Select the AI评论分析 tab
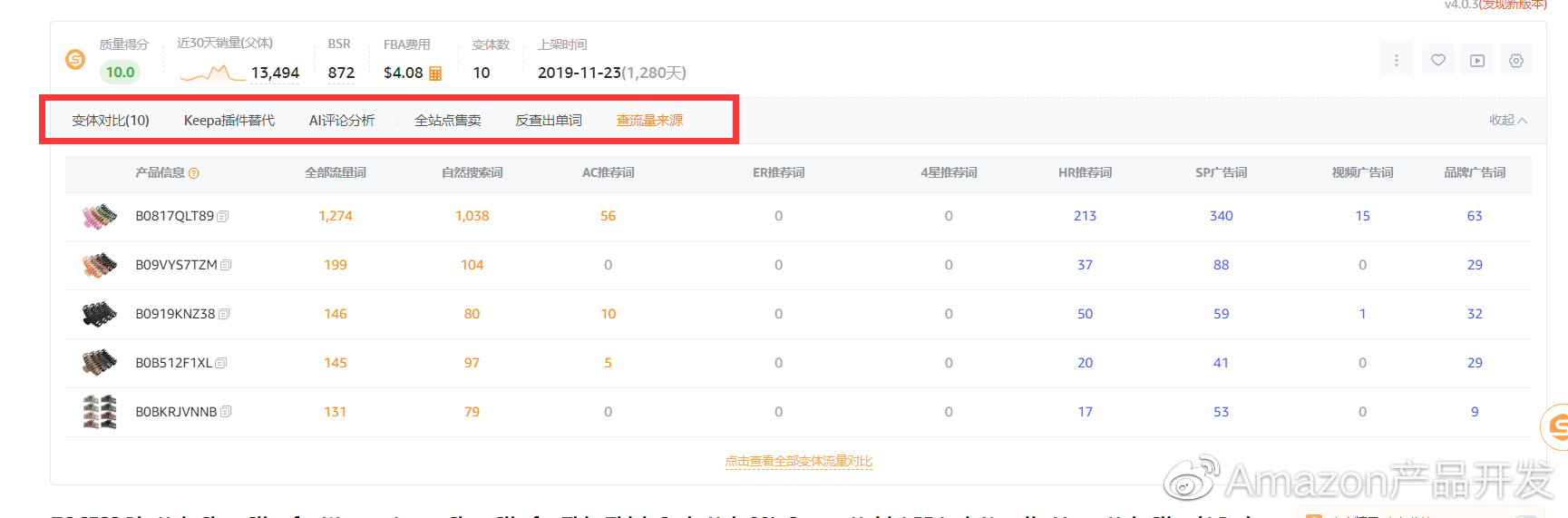 coord(342,121)
